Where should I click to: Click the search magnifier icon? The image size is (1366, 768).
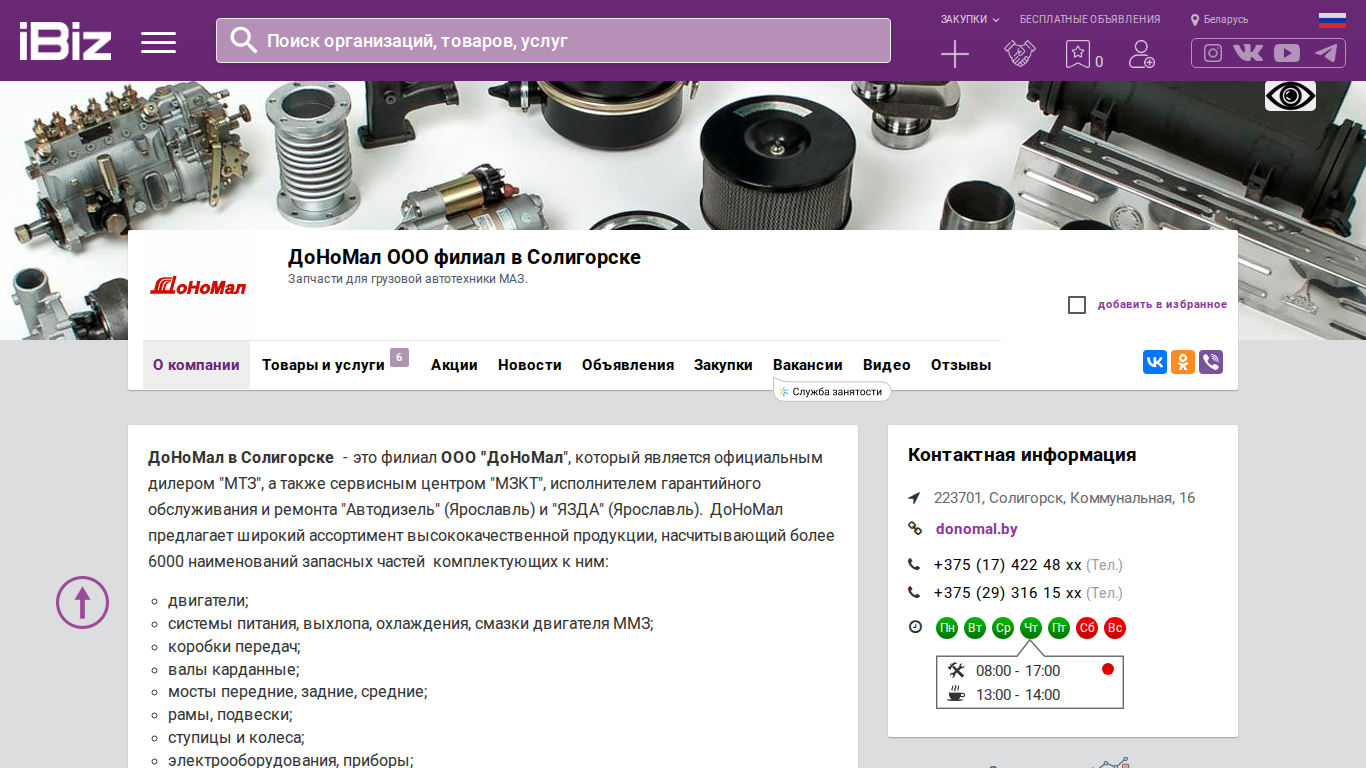(x=244, y=40)
